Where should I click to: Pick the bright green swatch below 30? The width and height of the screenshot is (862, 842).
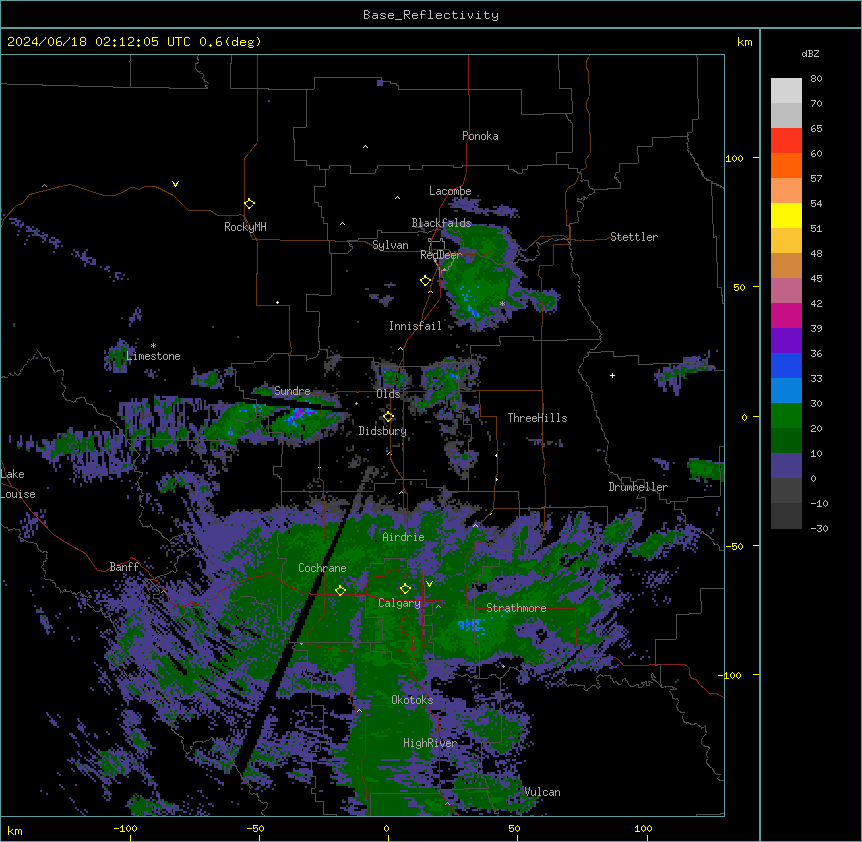pyautogui.click(x=786, y=416)
